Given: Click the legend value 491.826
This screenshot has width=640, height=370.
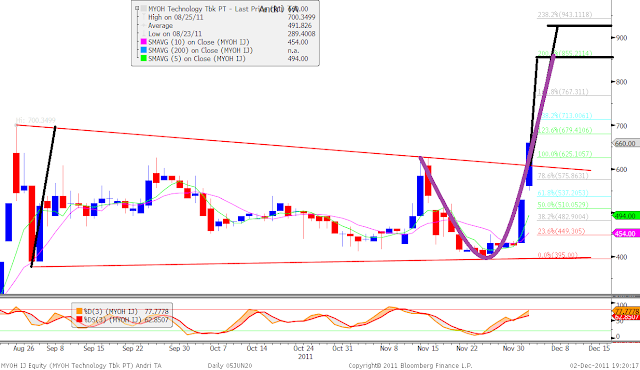Looking at the screenshot, I should tap(300, 25).
